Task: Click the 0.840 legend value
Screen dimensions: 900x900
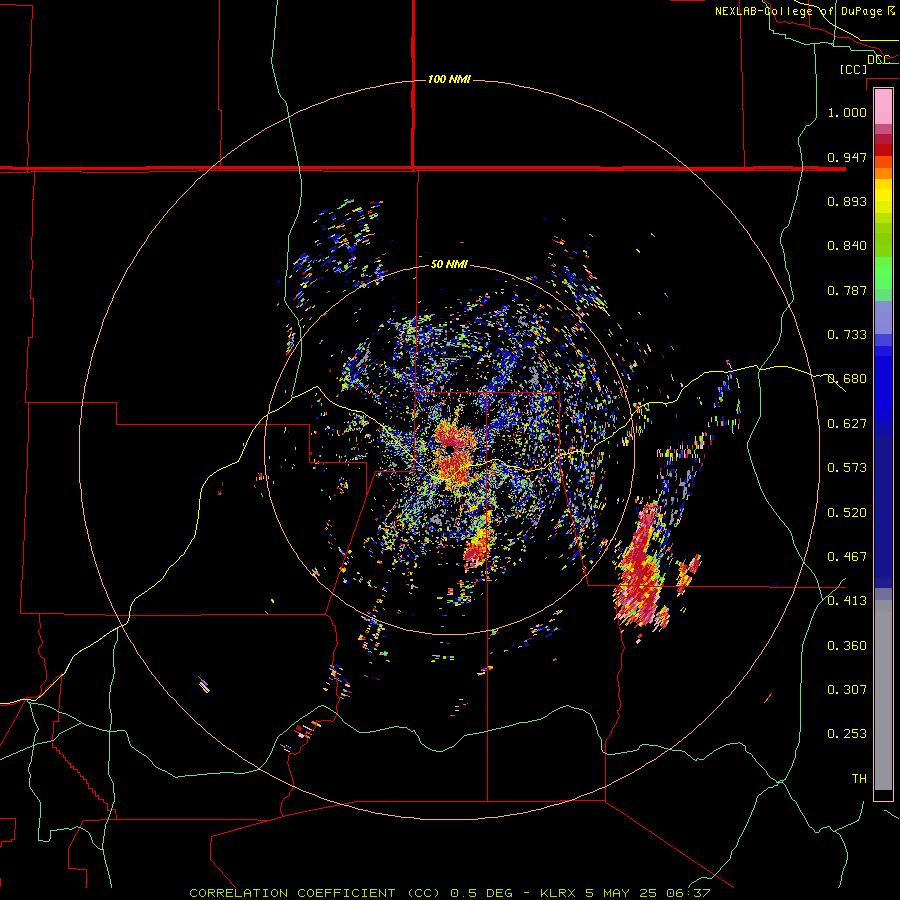Action: click(x=847, y=246)
